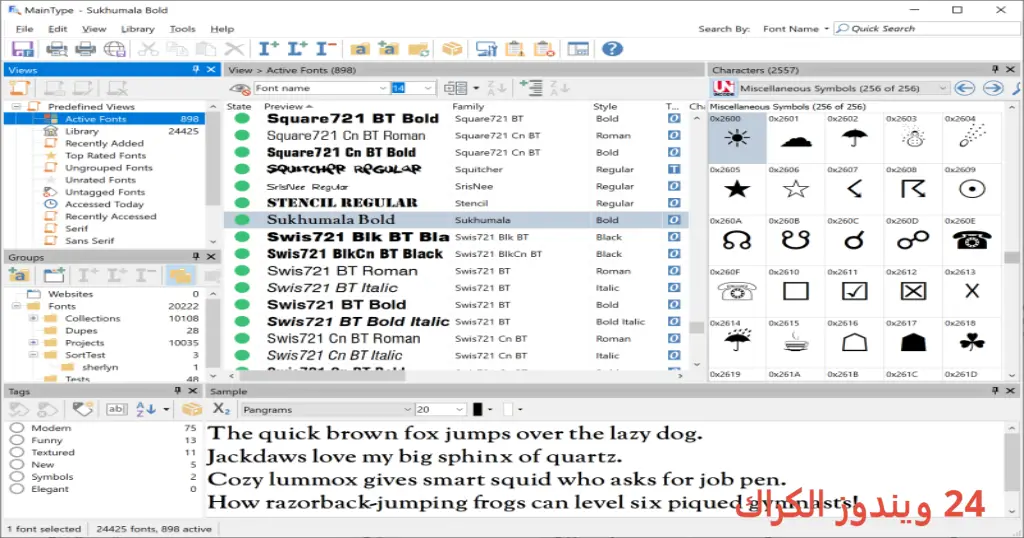Open the Tools menu

182,29
